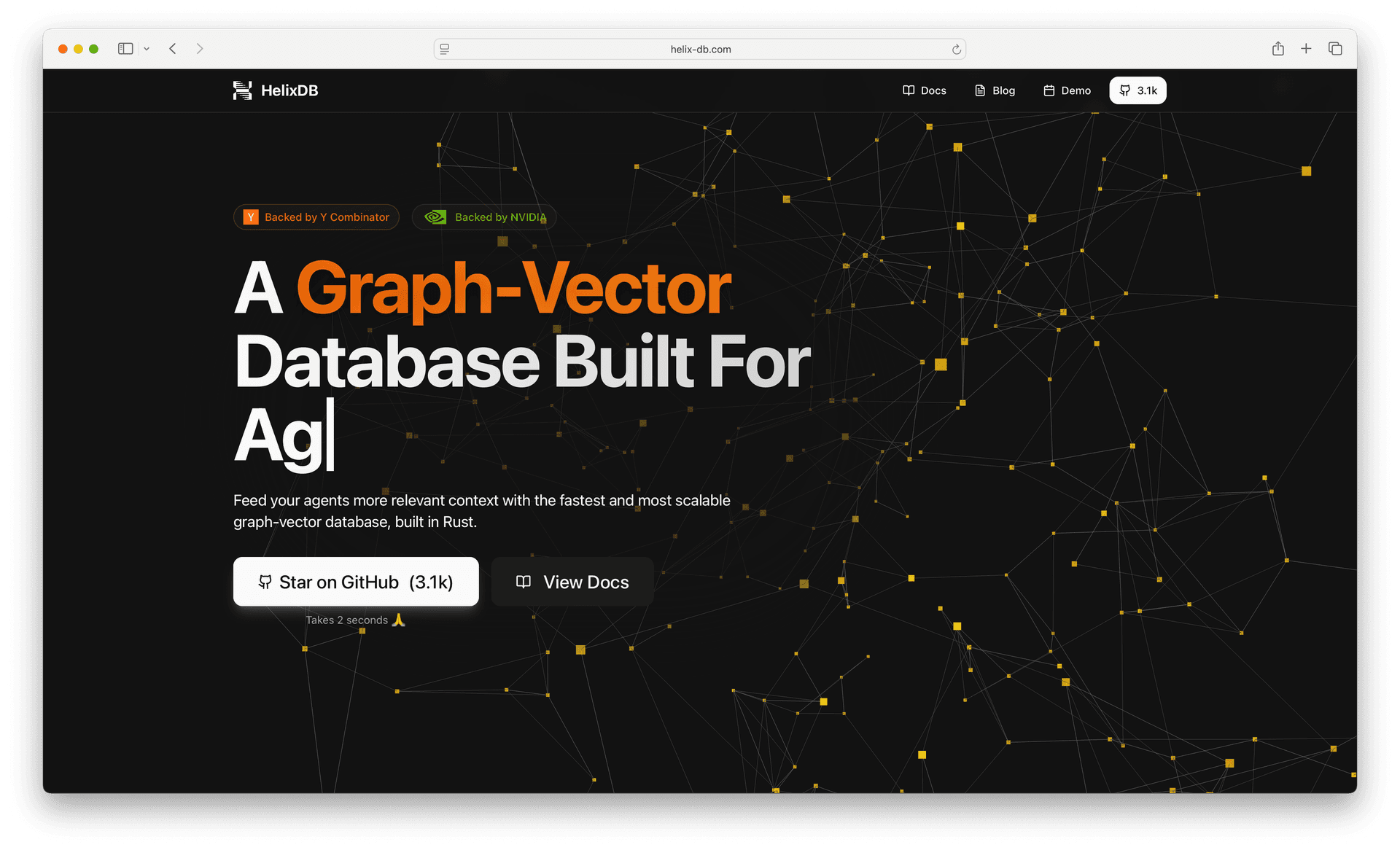Show the tab overview icon
The width and height of the screenshot is (1400, 850).
tap(1335, 49)
